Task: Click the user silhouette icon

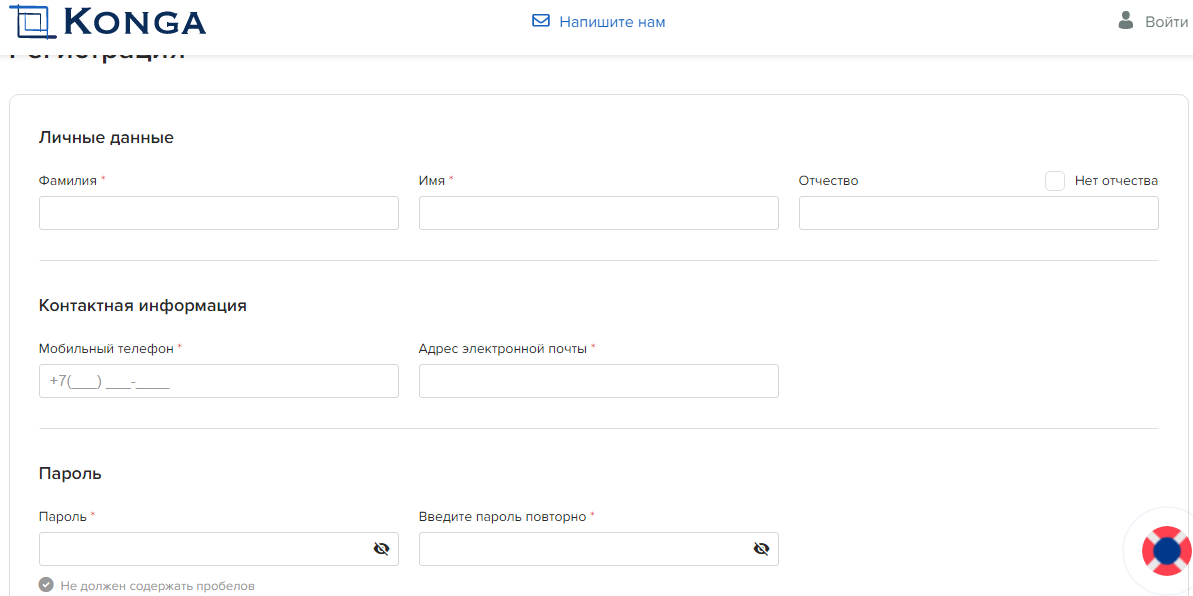Action: 1126,21
